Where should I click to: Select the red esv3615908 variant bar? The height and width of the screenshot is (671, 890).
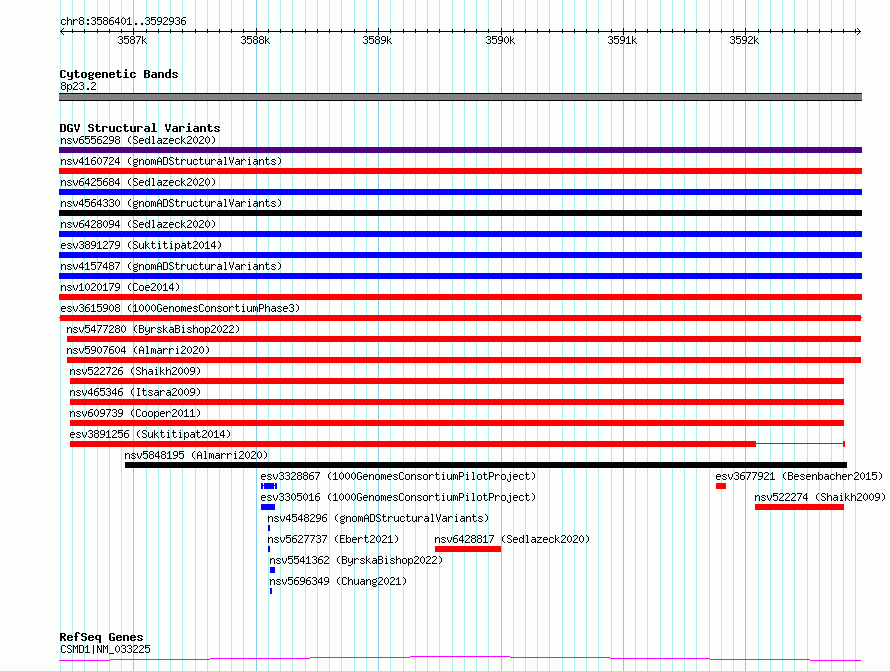click(x=460, y=318)
